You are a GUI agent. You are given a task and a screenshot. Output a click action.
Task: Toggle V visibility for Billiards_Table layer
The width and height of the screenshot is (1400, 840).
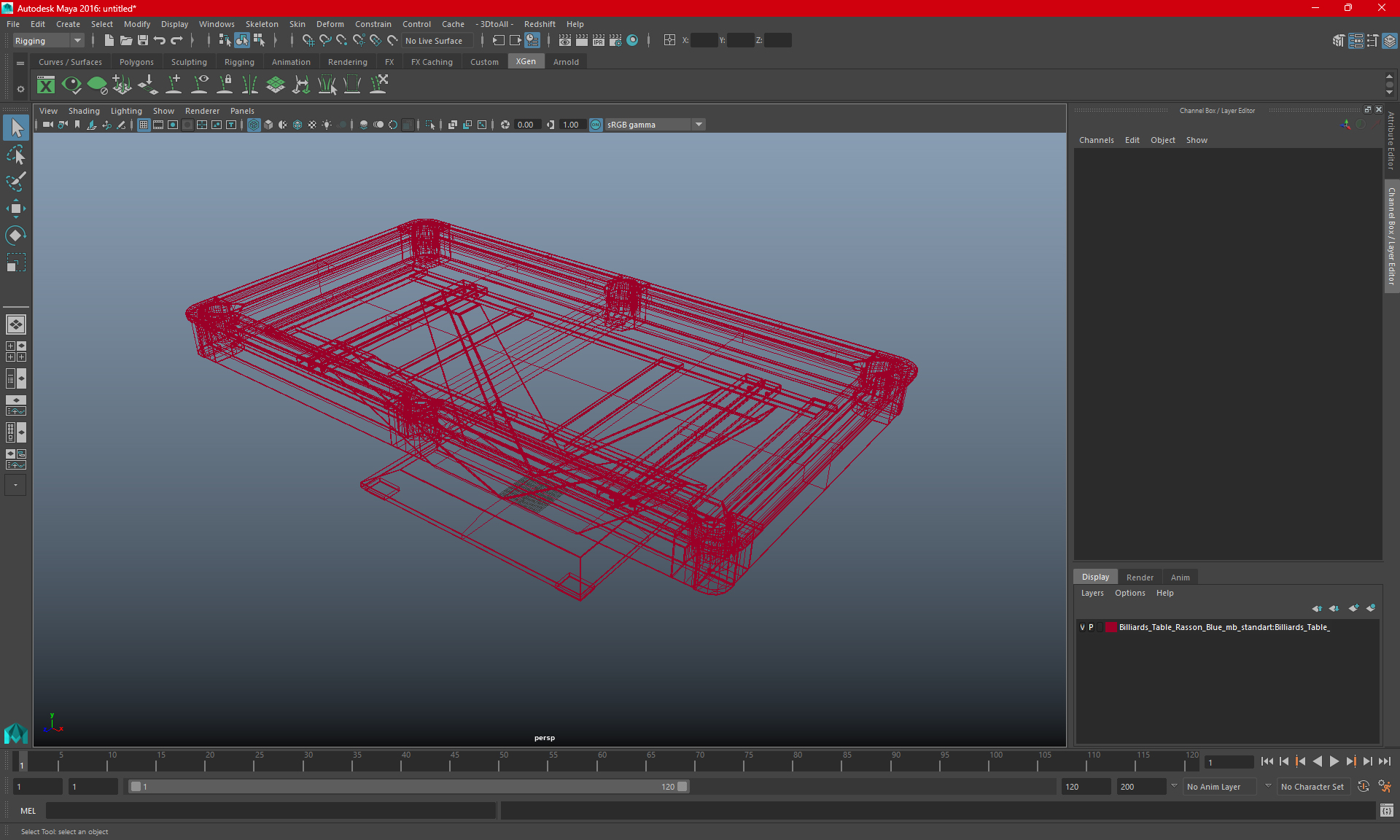(1082, 627)
